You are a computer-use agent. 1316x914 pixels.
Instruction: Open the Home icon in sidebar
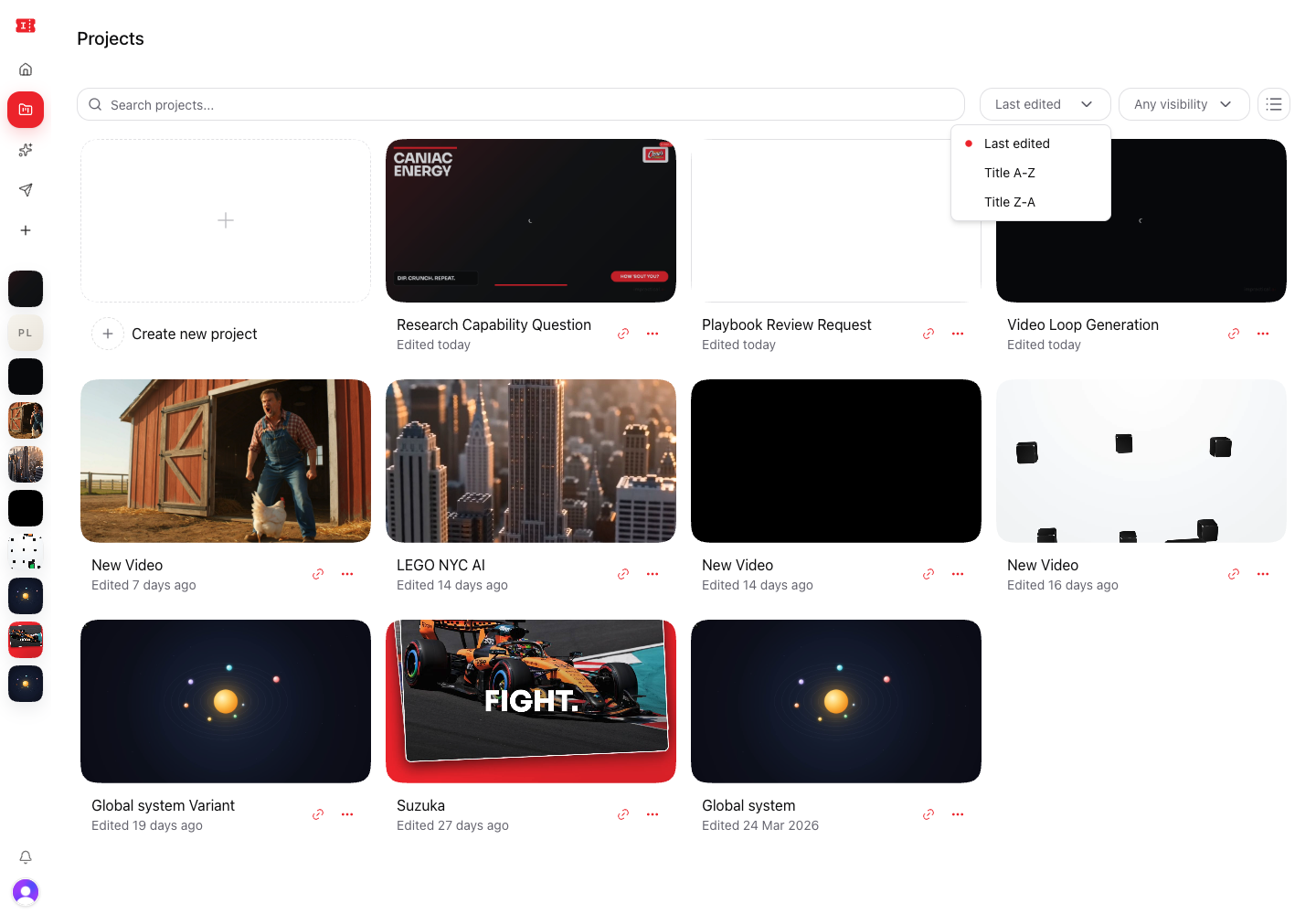(26, 69)
